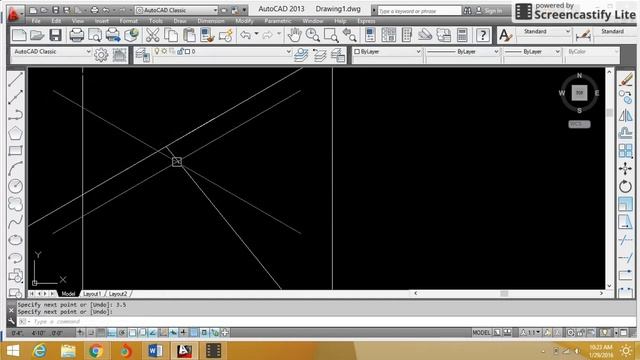Viewport: 640px width, 360px height.
Task: Click the Match Properties brush icon
Action: (207, 35)
